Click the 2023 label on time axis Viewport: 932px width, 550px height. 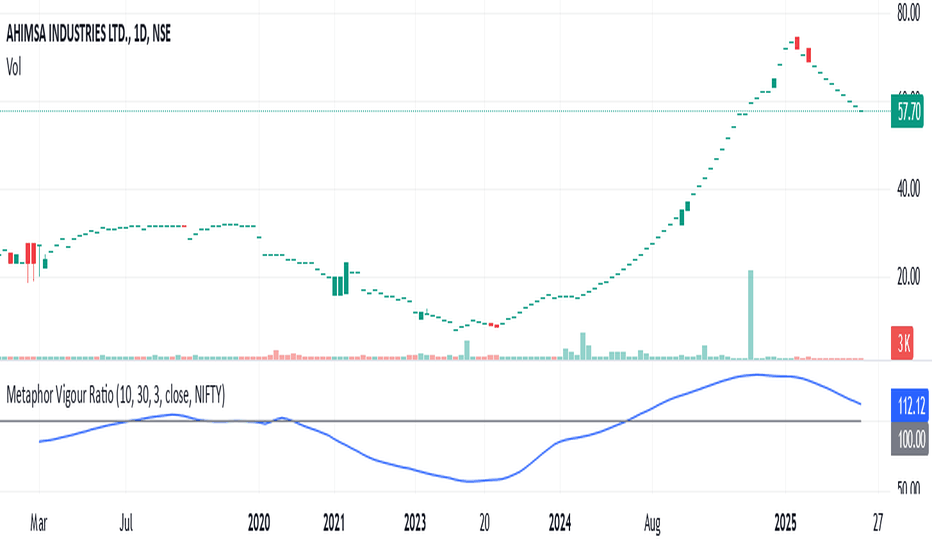[415, 523]
